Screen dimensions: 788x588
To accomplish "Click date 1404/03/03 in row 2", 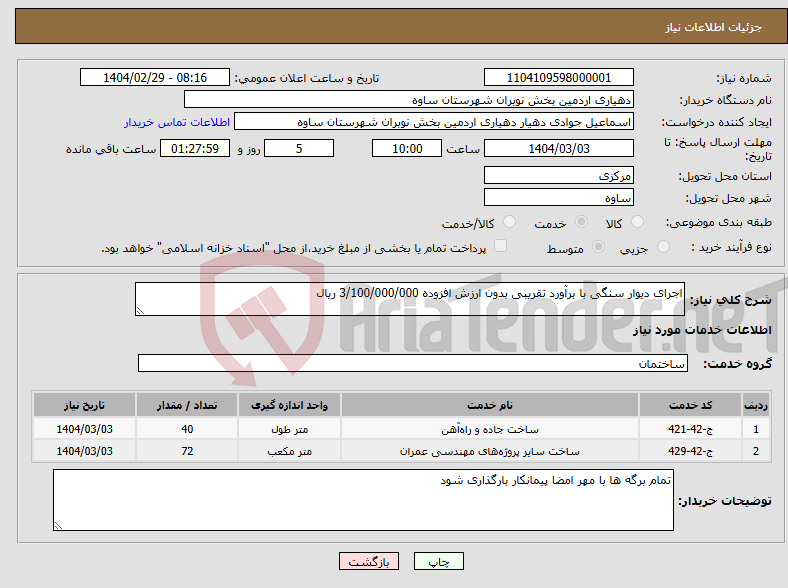I will point(84,451).
